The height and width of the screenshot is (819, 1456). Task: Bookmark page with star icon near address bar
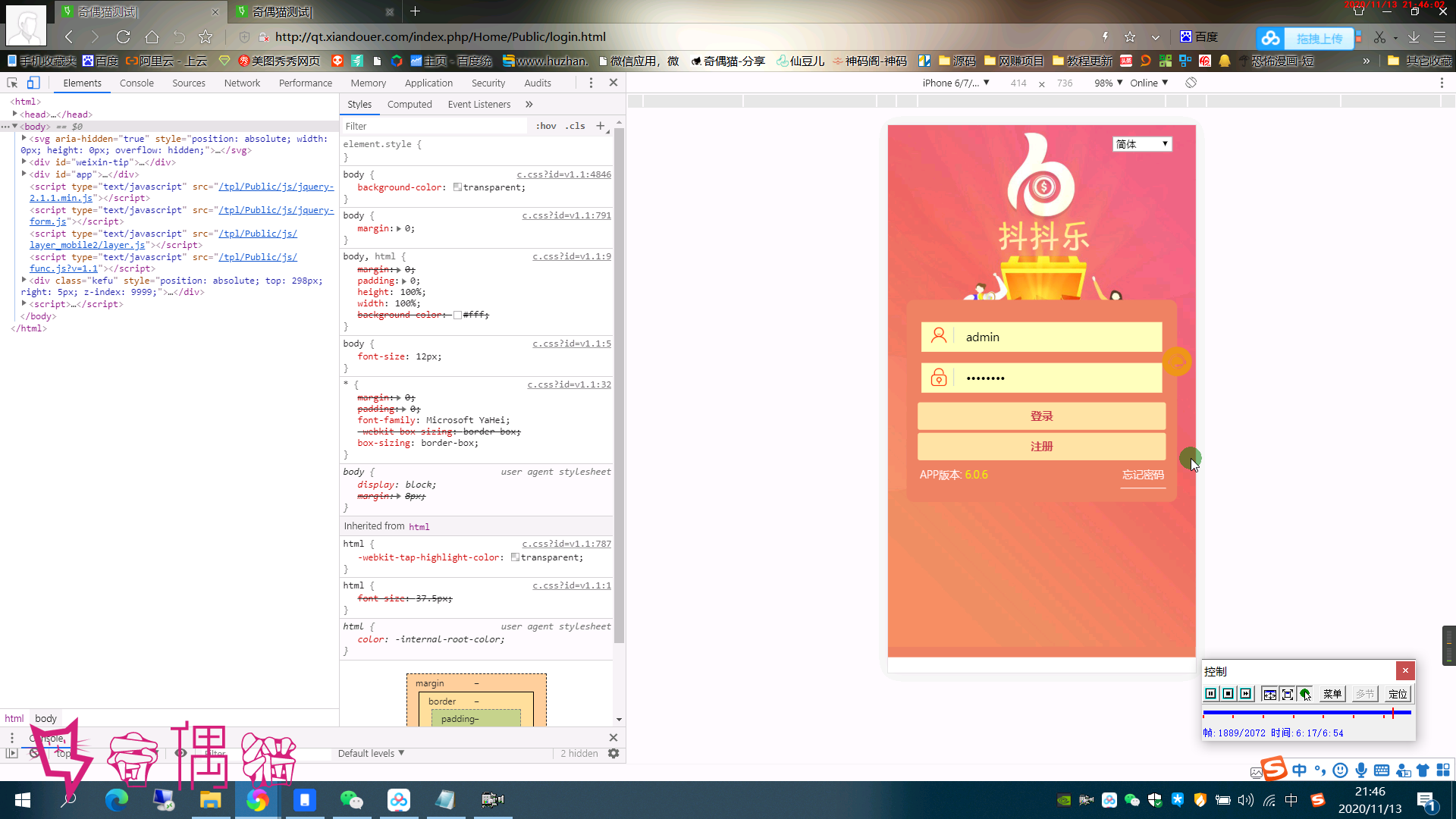(206, 36)
